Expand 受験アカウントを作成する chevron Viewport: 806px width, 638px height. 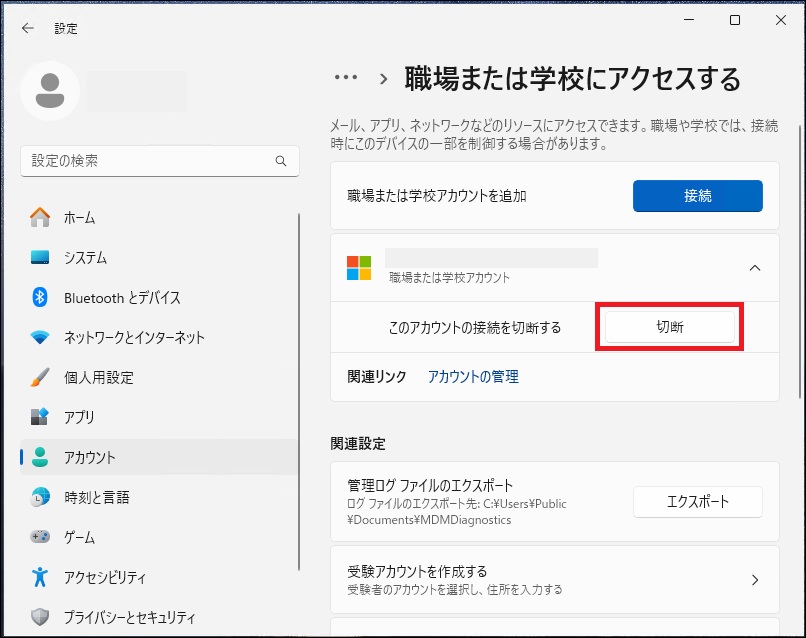(x=755, y=580)
